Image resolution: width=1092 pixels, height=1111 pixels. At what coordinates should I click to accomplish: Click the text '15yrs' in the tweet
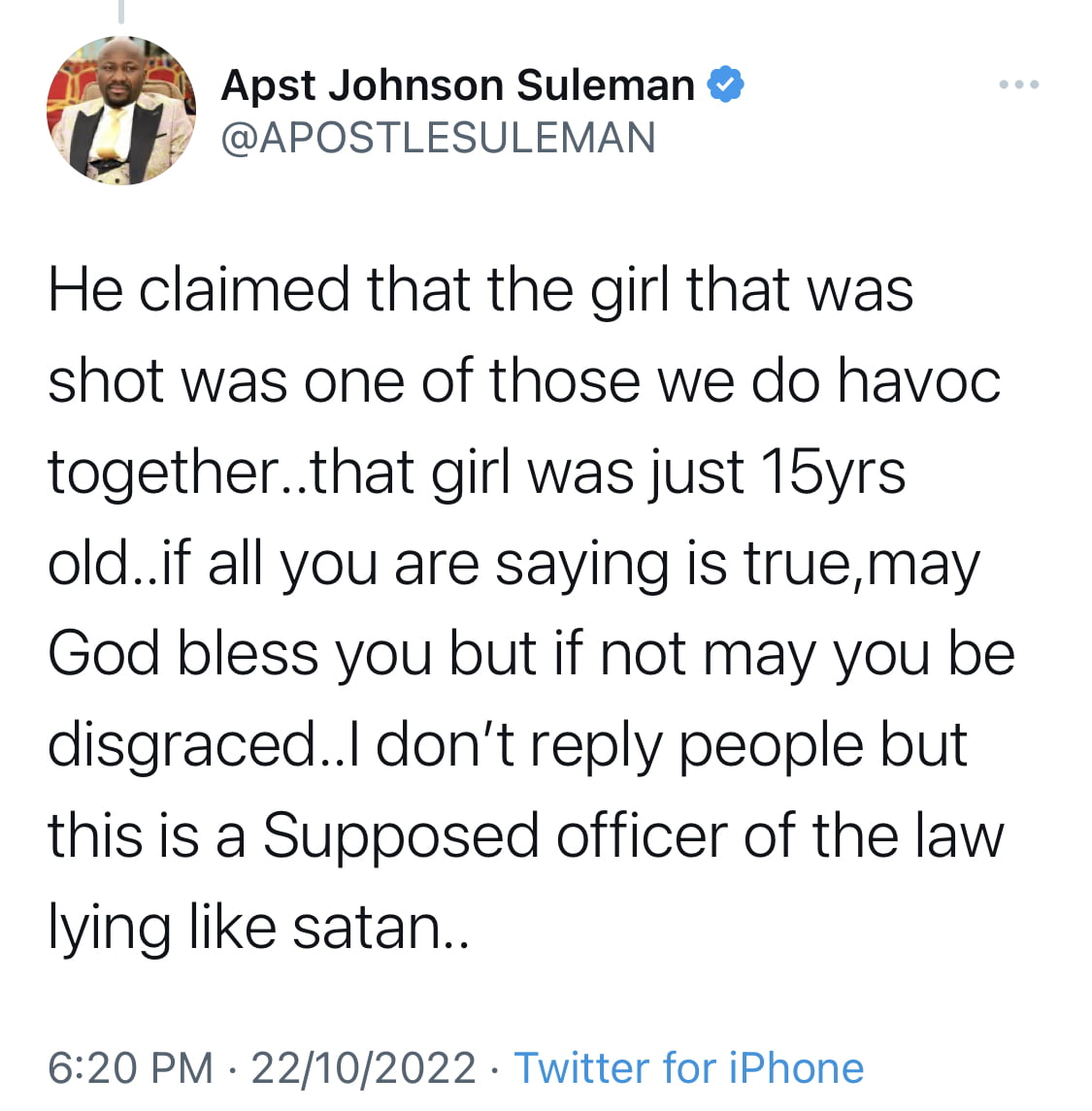tap(834, 473)
